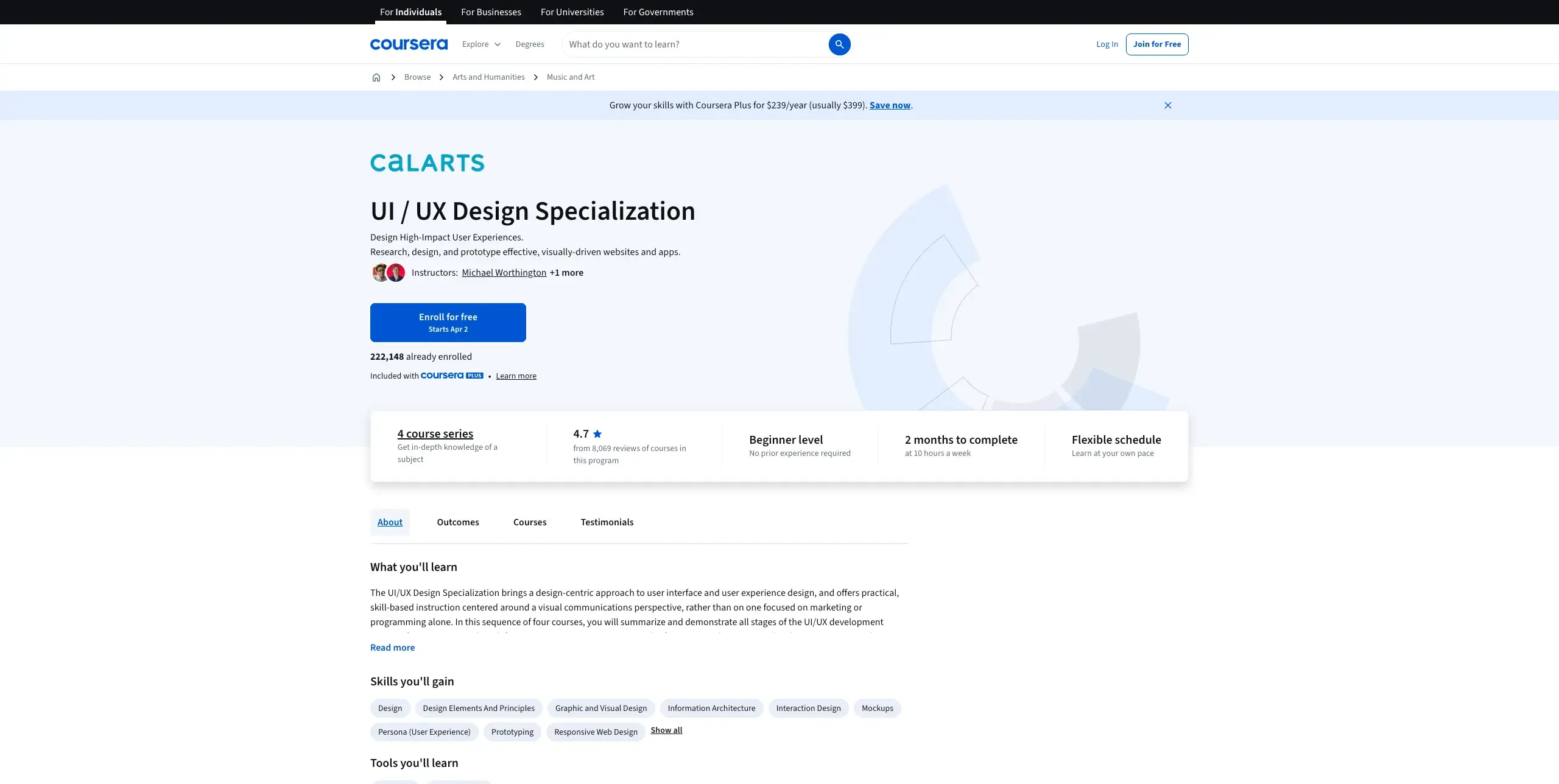Select the For Universities menu item
The height and width of the screenshot is (784, 1559).
[572, 12]
